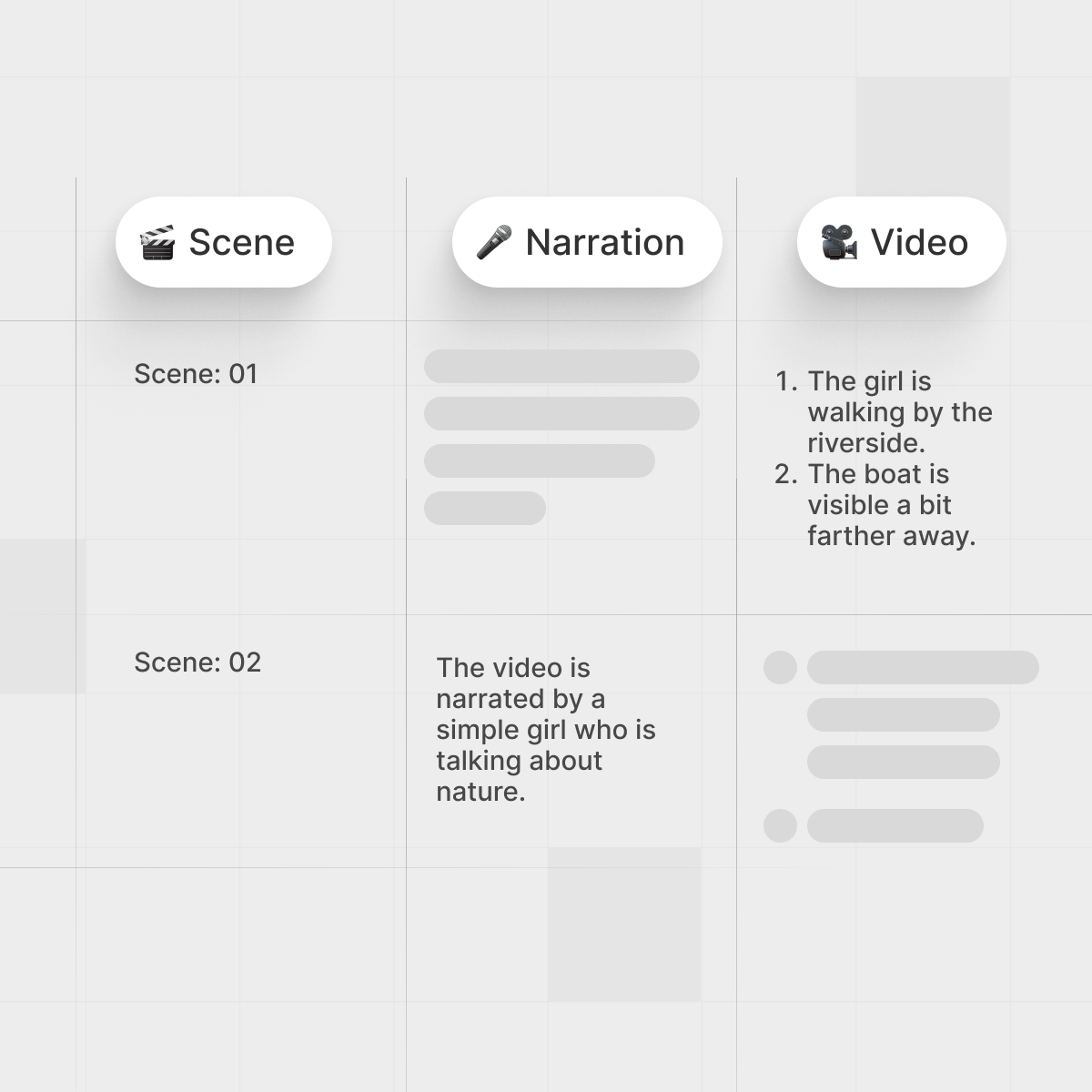1092x1092 pixels.
Task: Click the third placeholder line in Scene 01 narration
Action: pos(540,460)
